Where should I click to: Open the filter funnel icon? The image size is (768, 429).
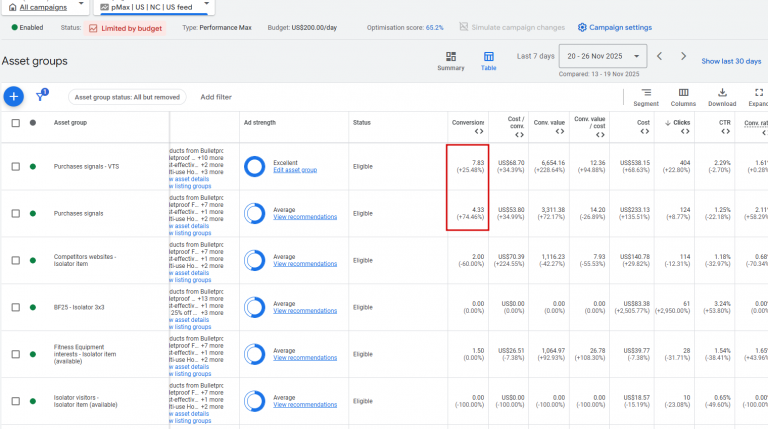tap(41, 96)
